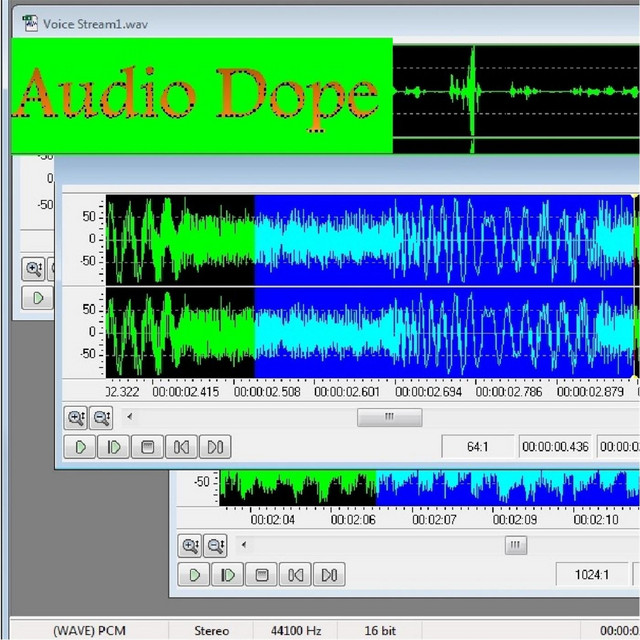Click Go to End in the 1024:1 window

[329, 575]
